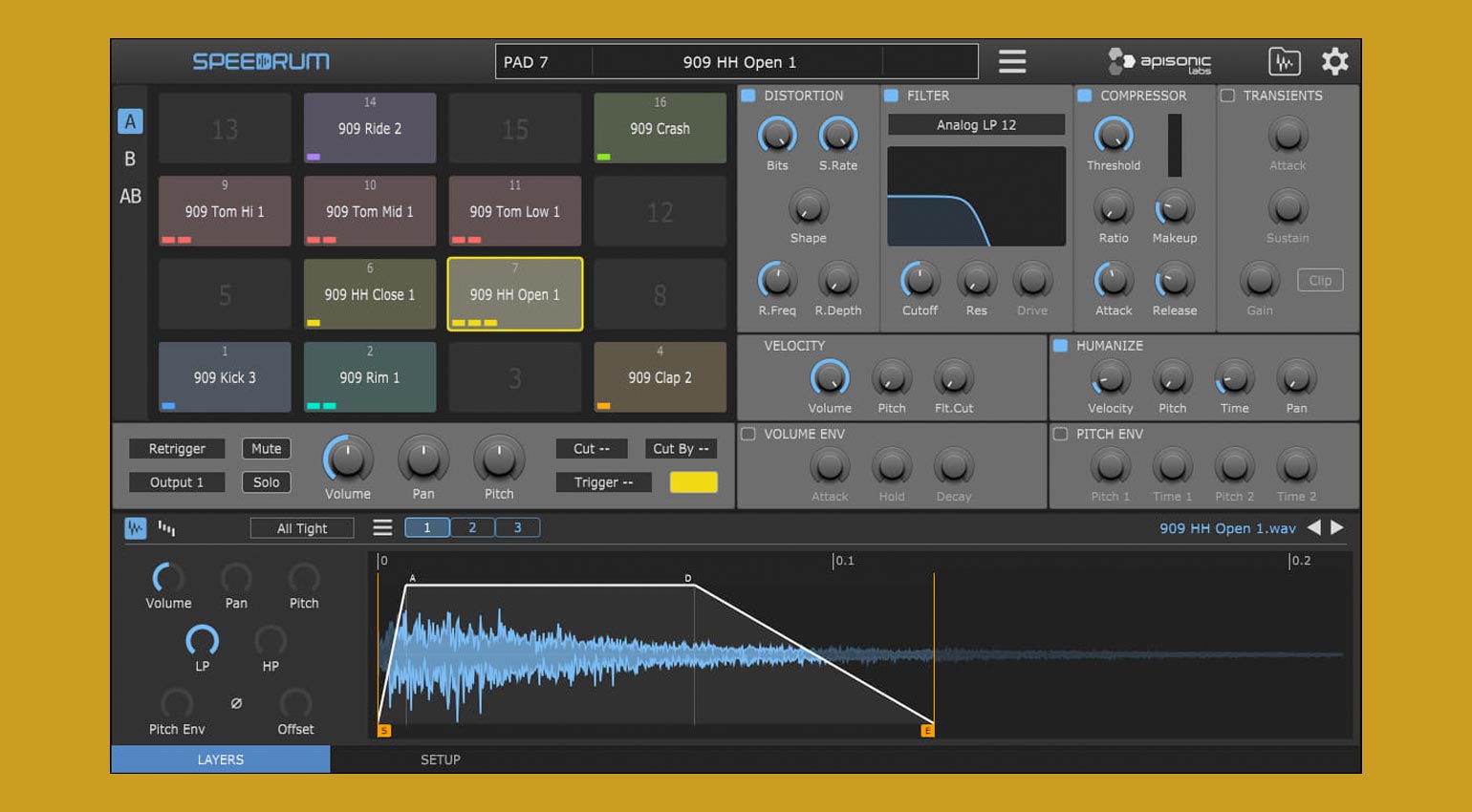Image resolution: width=1472 pixels, height=812 pixels.
Task: Switch to the layer bars view icon
Action: coord(166,528)
